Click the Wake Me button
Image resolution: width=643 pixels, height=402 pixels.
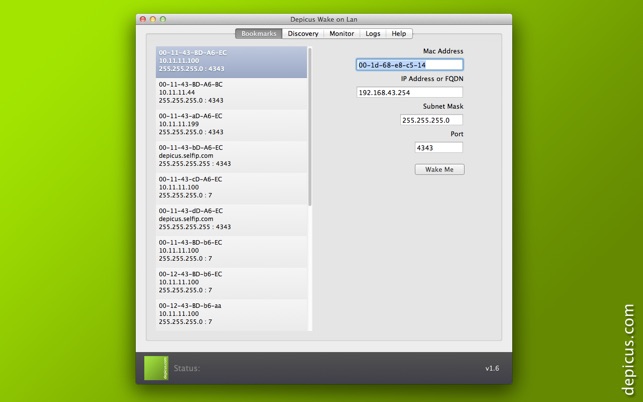pyautogui.click(x=440, y=169)
